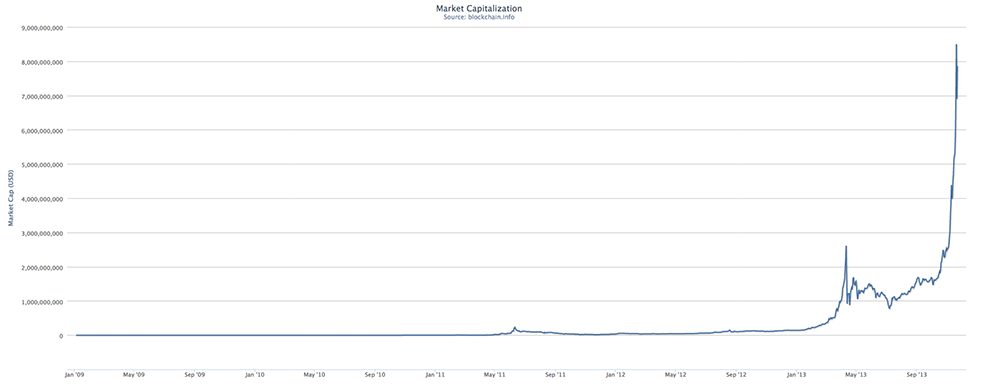The image size is (1000, 385).
Task: Click the highest peak of the chart line
Action: click(956, 45)
